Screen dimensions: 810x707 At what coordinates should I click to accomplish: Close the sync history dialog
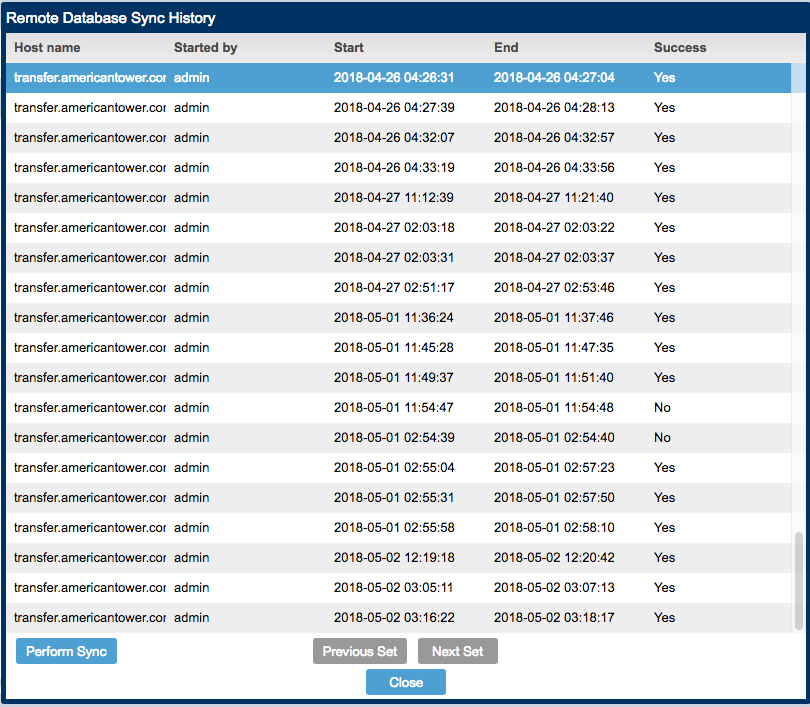[405, 682]
